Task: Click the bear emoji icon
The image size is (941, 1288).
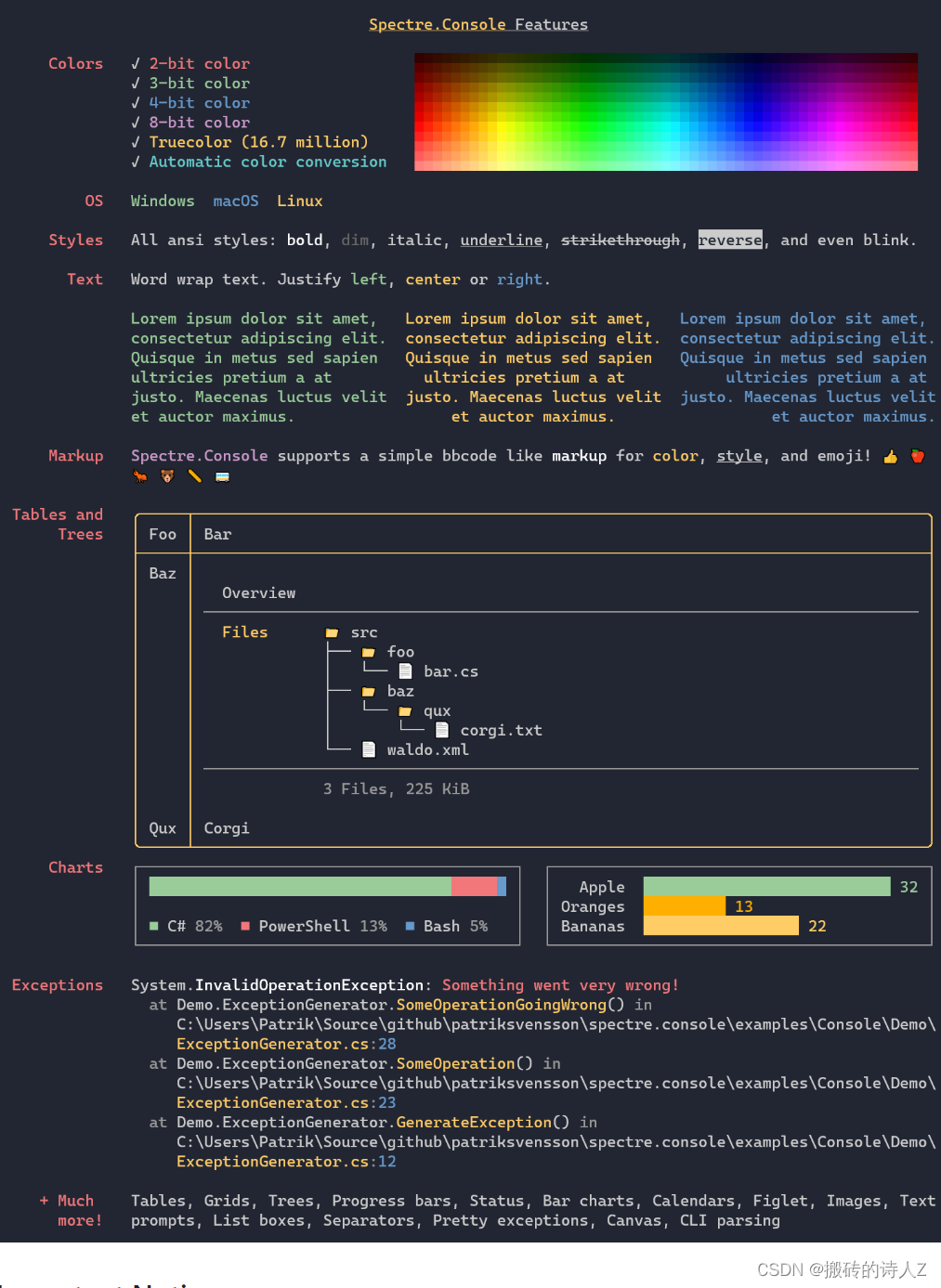Action: (x=165, y=476)
